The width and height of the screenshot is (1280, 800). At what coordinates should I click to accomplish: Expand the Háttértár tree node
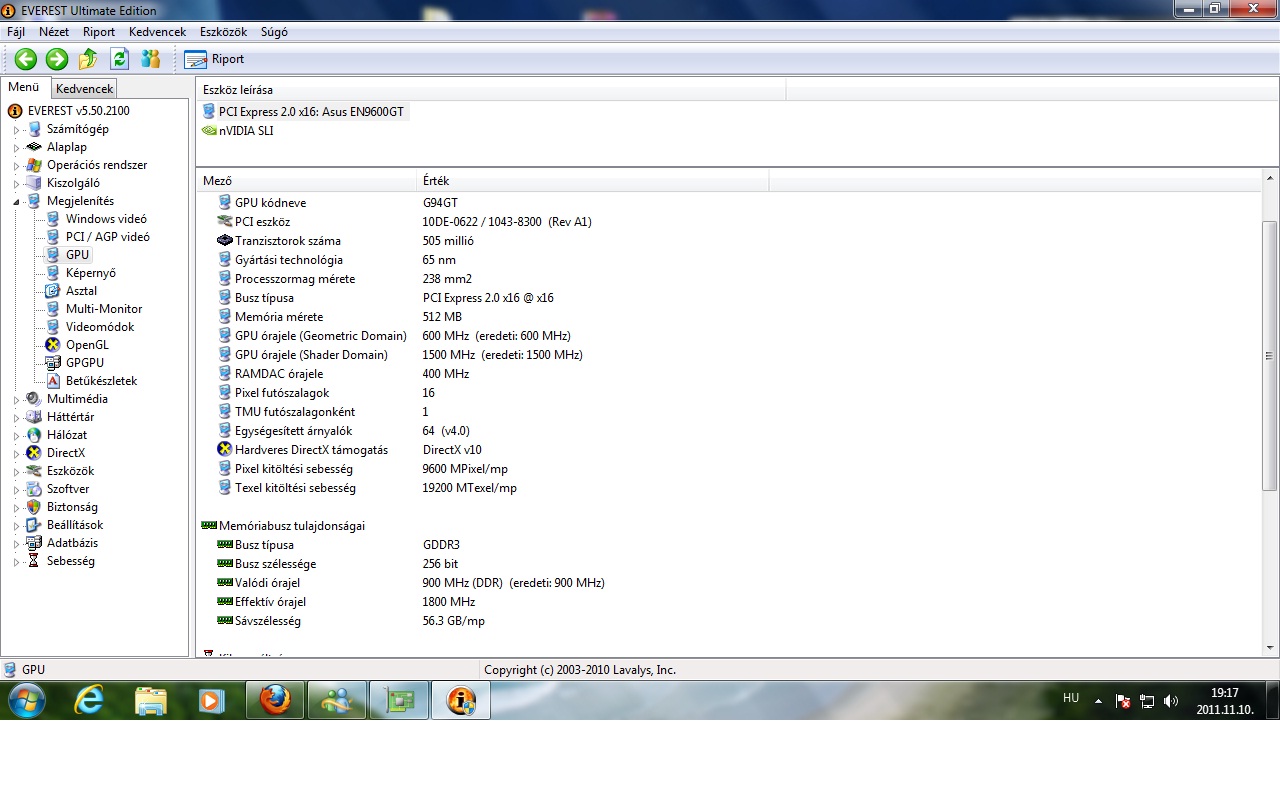click(x=16, y=417)
